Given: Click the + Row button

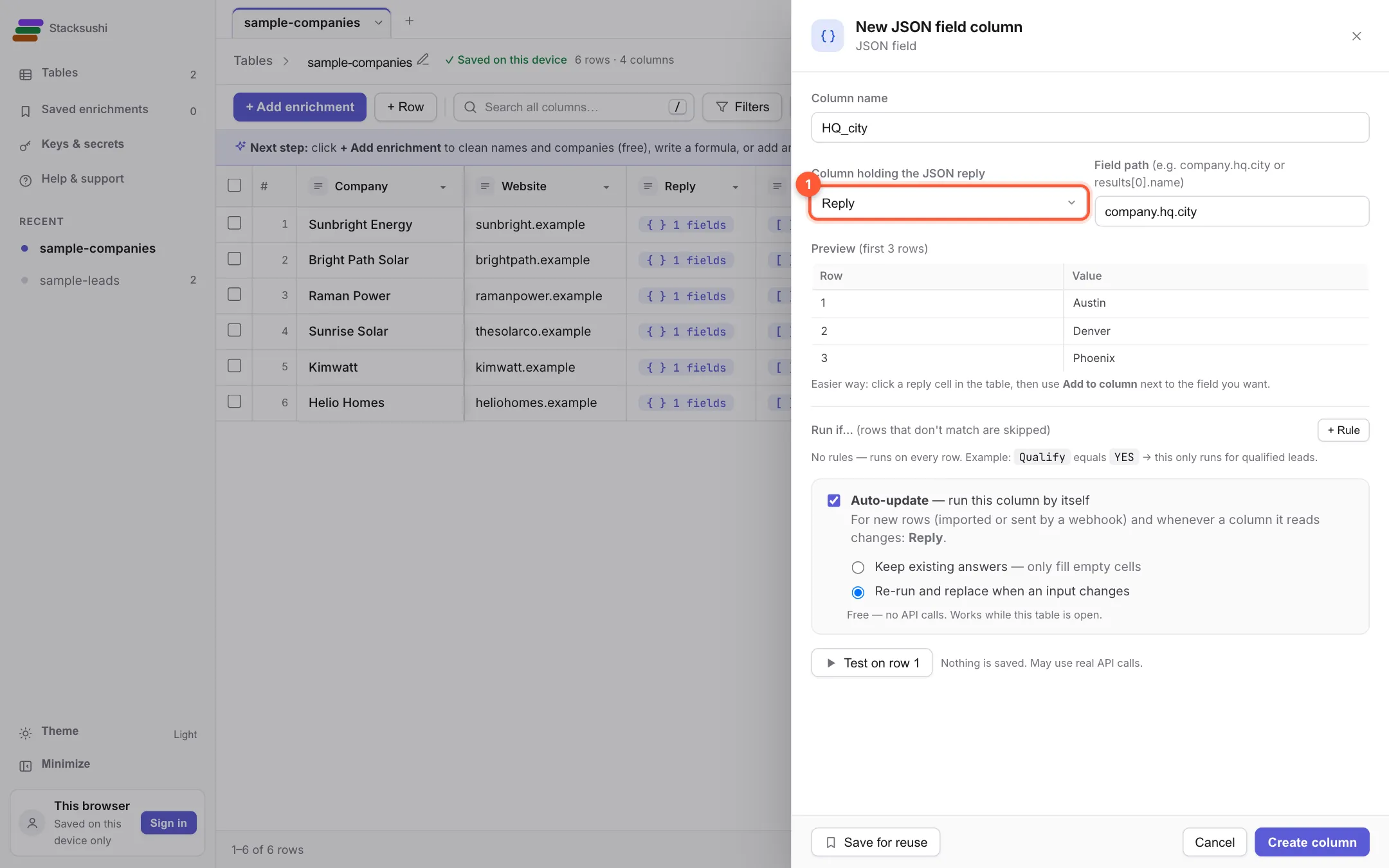Looking at the screenshot, I should [x=405, y=107].
